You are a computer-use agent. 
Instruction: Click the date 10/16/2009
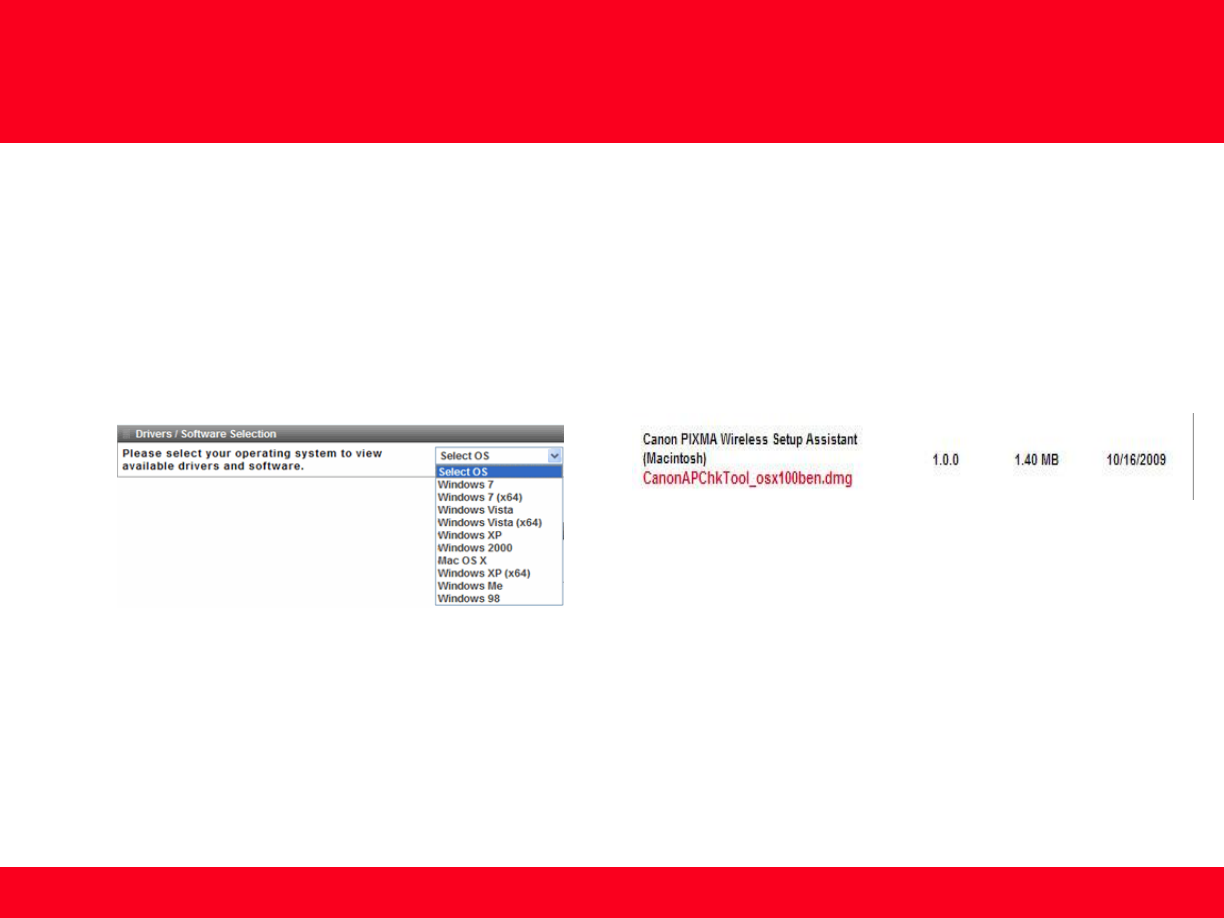point(1136,460)
